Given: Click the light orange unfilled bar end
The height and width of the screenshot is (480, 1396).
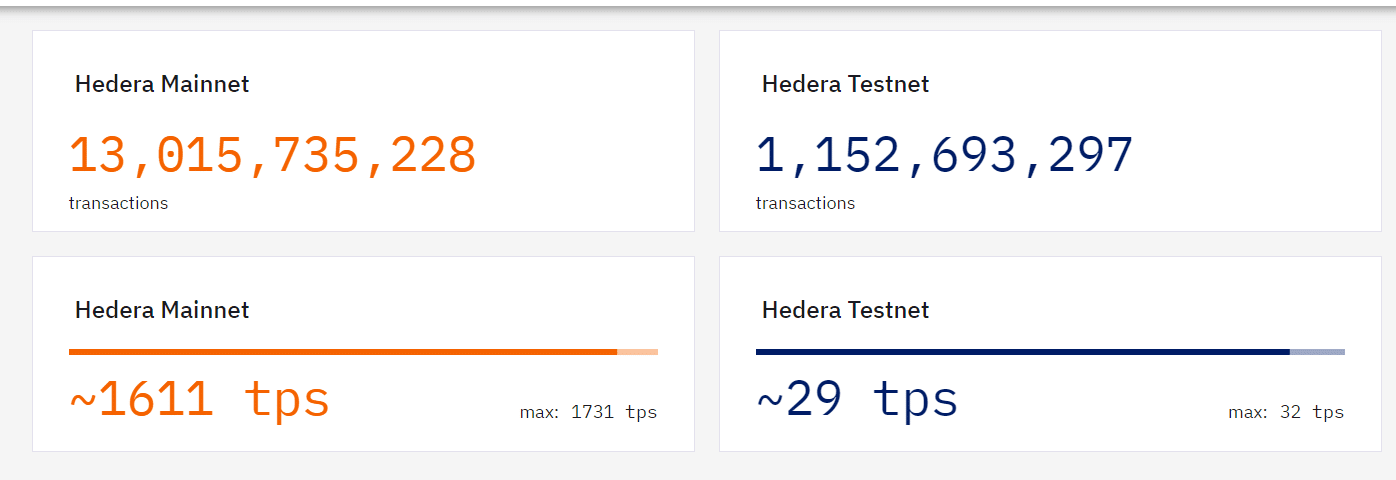Looking at the screenshot, I should [637, 352].
